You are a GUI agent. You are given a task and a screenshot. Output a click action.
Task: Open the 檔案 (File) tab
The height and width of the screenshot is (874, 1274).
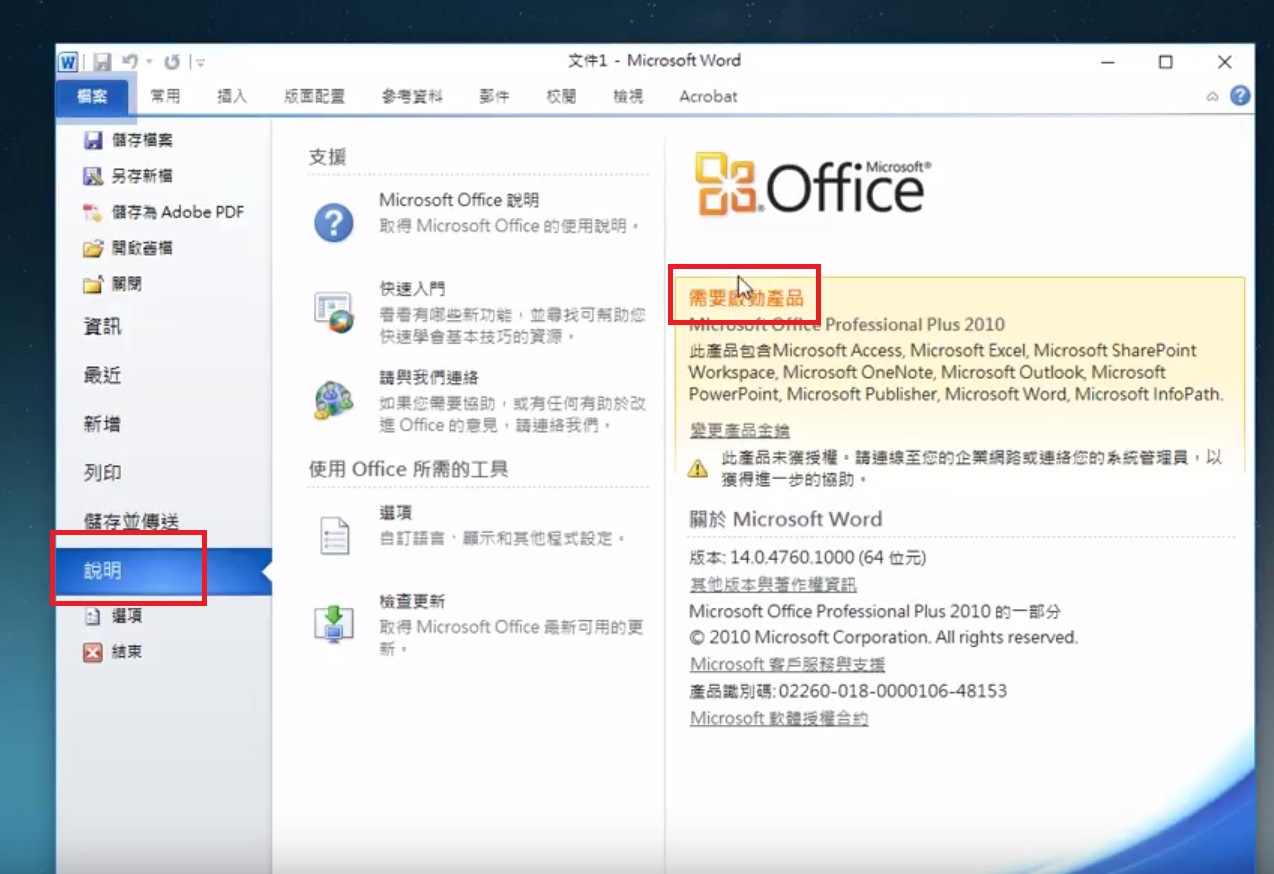tap(92, 97)
